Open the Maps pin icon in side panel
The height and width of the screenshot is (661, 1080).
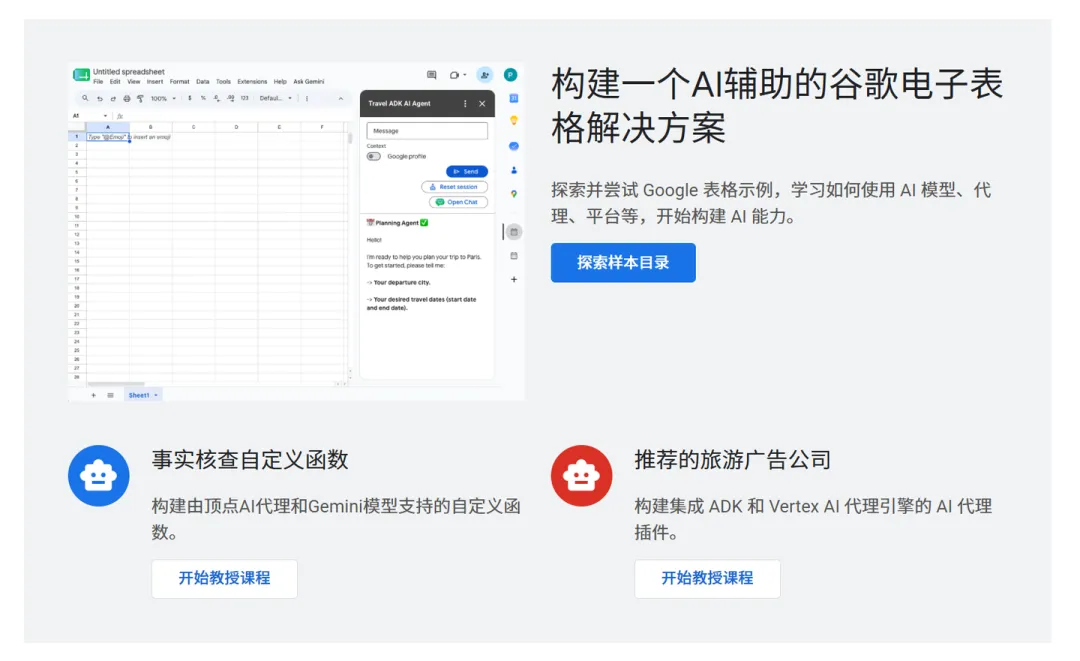(514, 194)
